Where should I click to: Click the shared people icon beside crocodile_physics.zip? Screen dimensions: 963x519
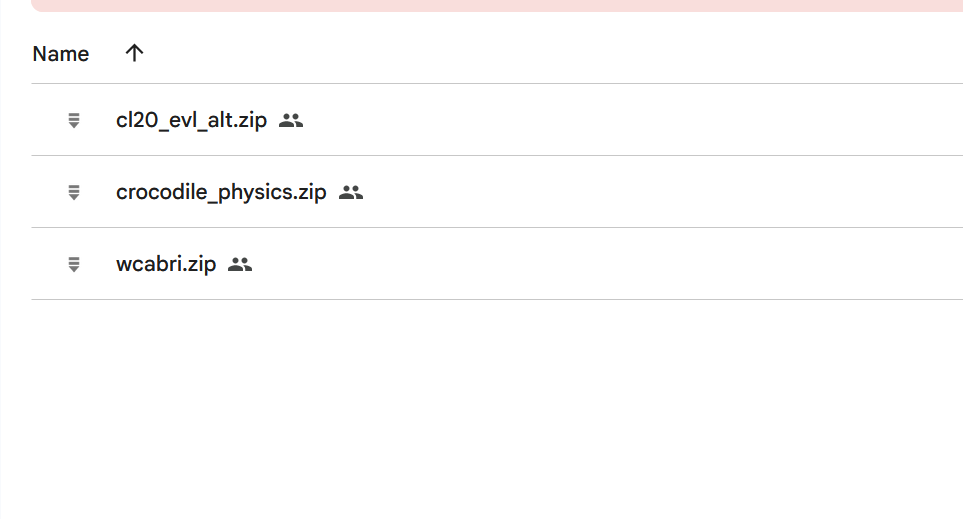(351, 193)
